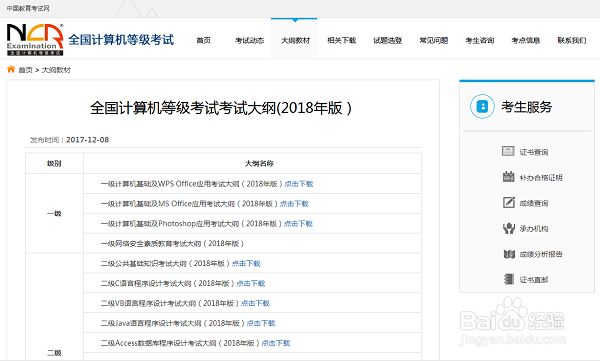
Task: Open the 常见问题 navigation item
Action: coord(434,40)
